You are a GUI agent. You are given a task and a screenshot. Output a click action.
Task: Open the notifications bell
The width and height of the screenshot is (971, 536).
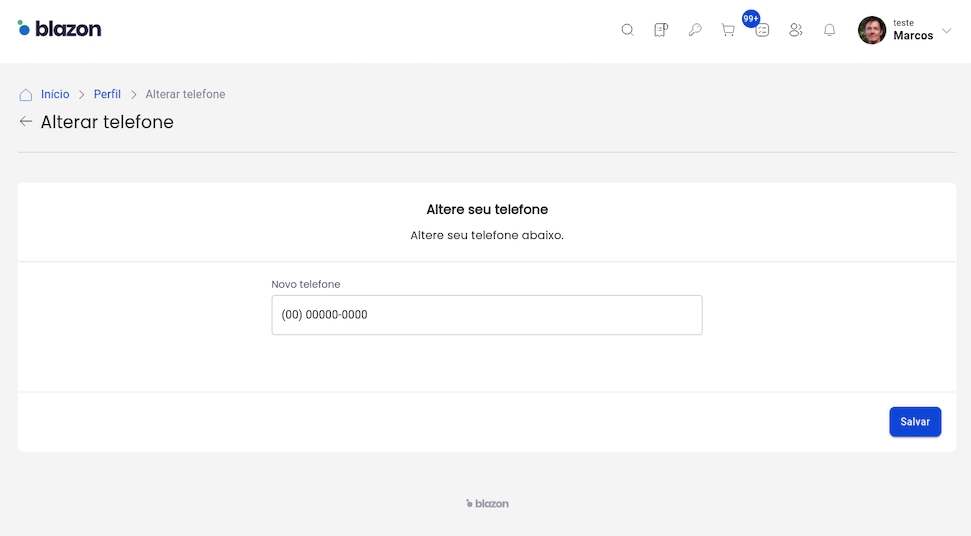[x=829, y=30]
